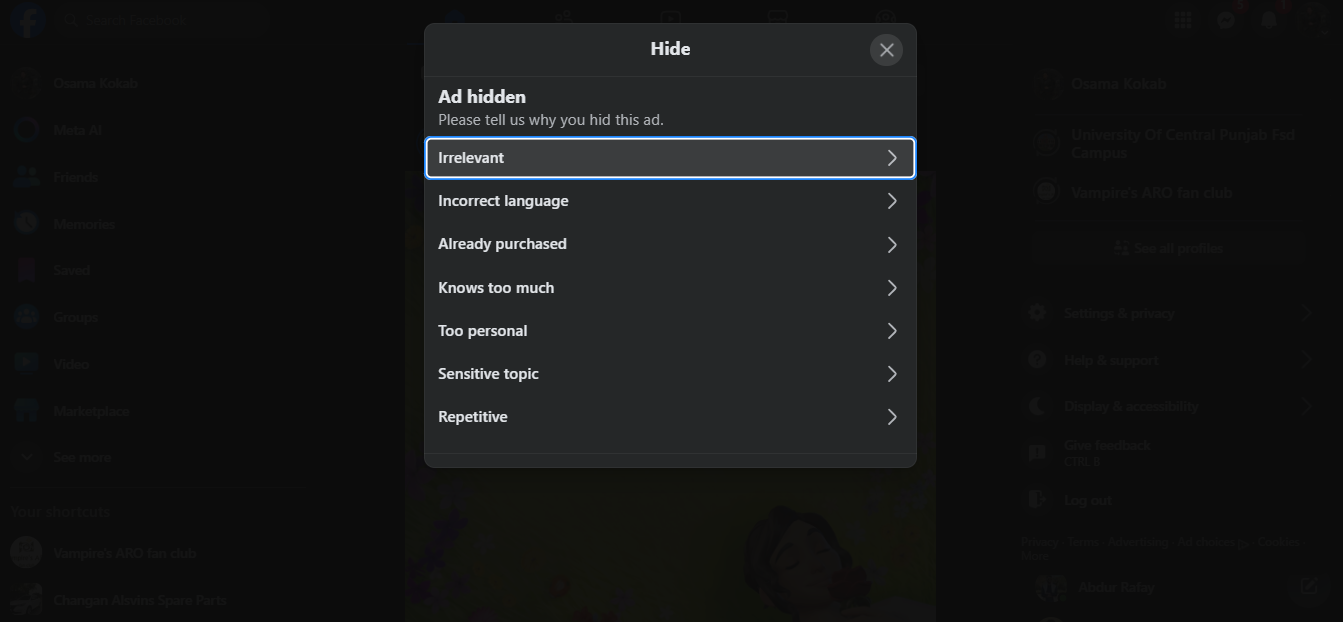The width and height of the screenshot is (1343, 622).
Task: Click the Memories clock icon
Action: click(x=27, y=224)
